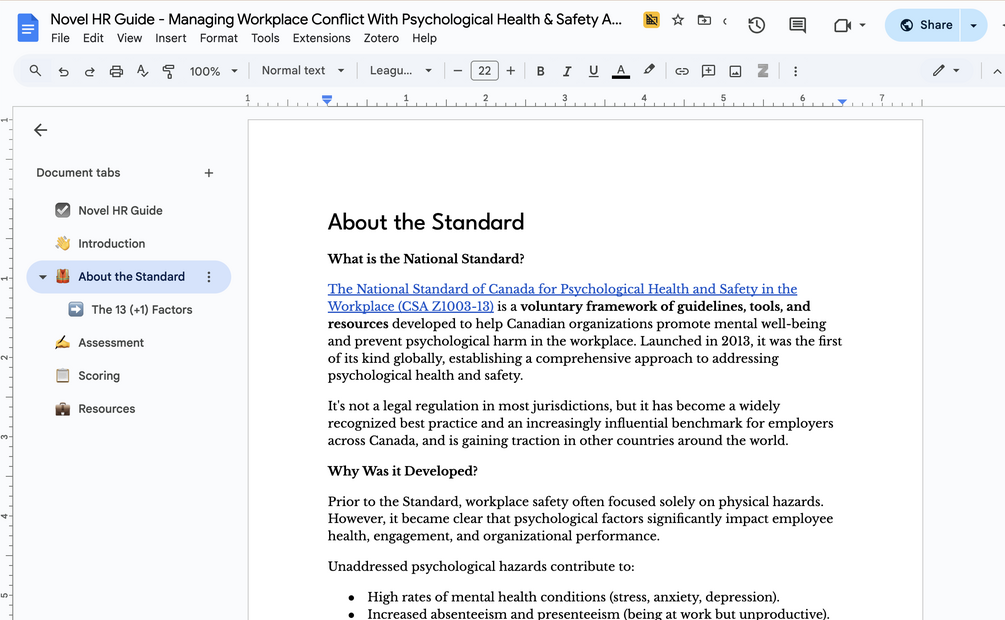Run spelling and grammar check
1005x620 pixels.
[x=142, y=71]
